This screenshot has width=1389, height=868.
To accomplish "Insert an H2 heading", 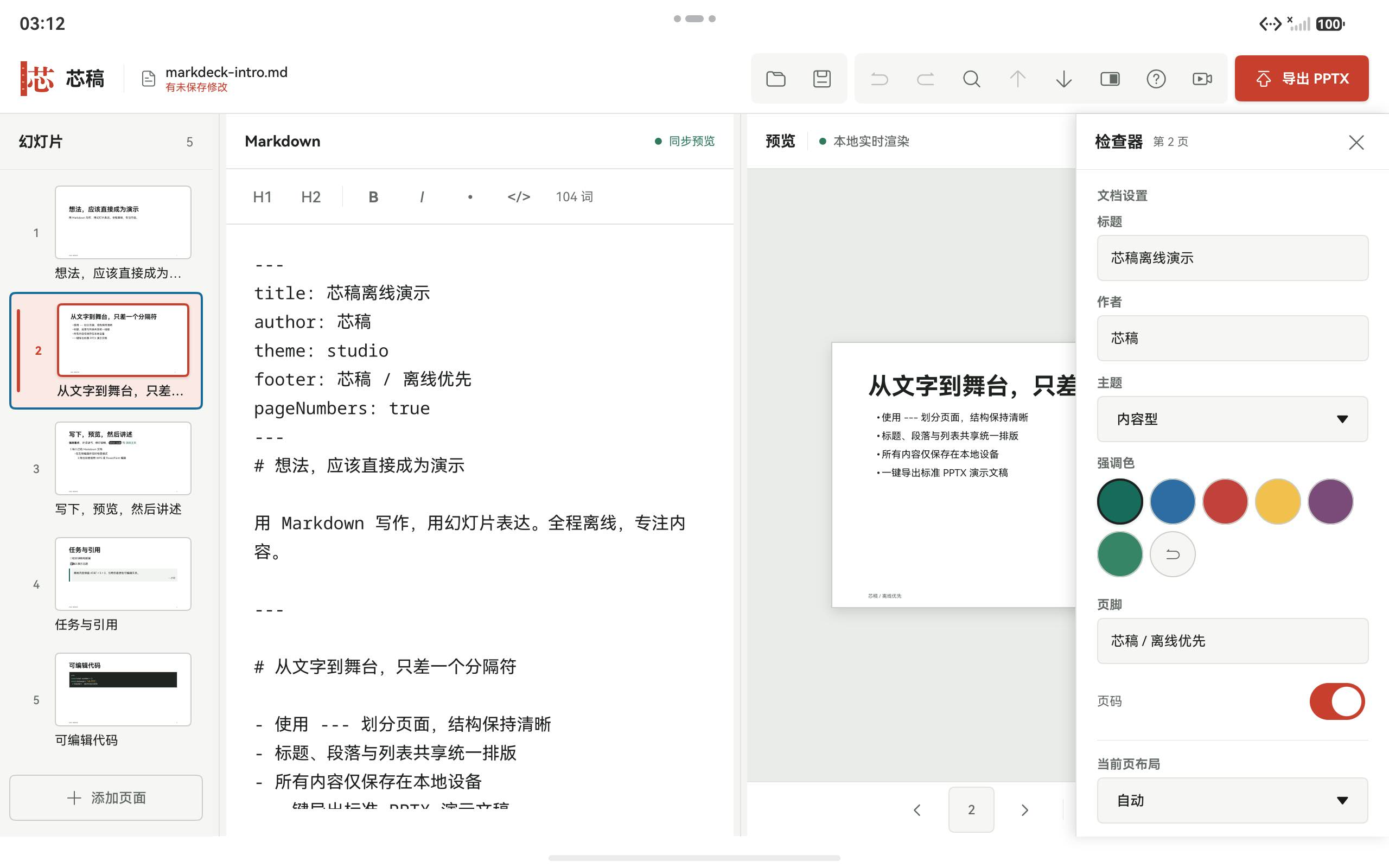I will [310, 197].
